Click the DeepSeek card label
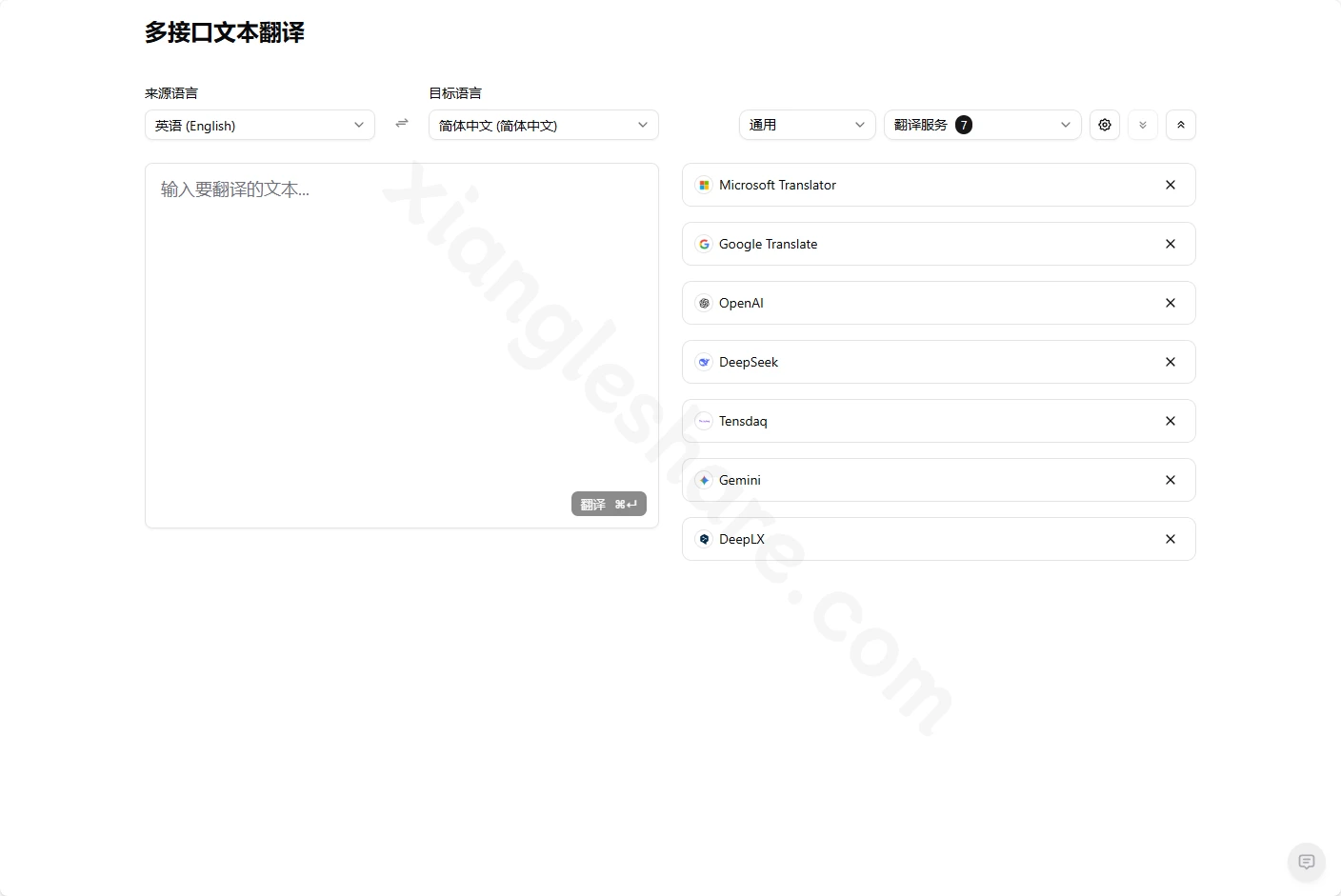 (749, 362)
